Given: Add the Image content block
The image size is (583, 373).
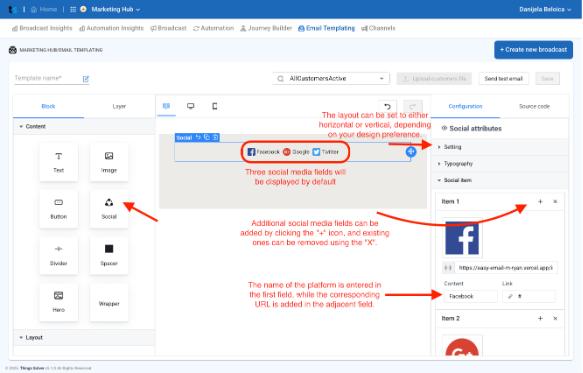Looking at the screenshot, I should (109, 162).
